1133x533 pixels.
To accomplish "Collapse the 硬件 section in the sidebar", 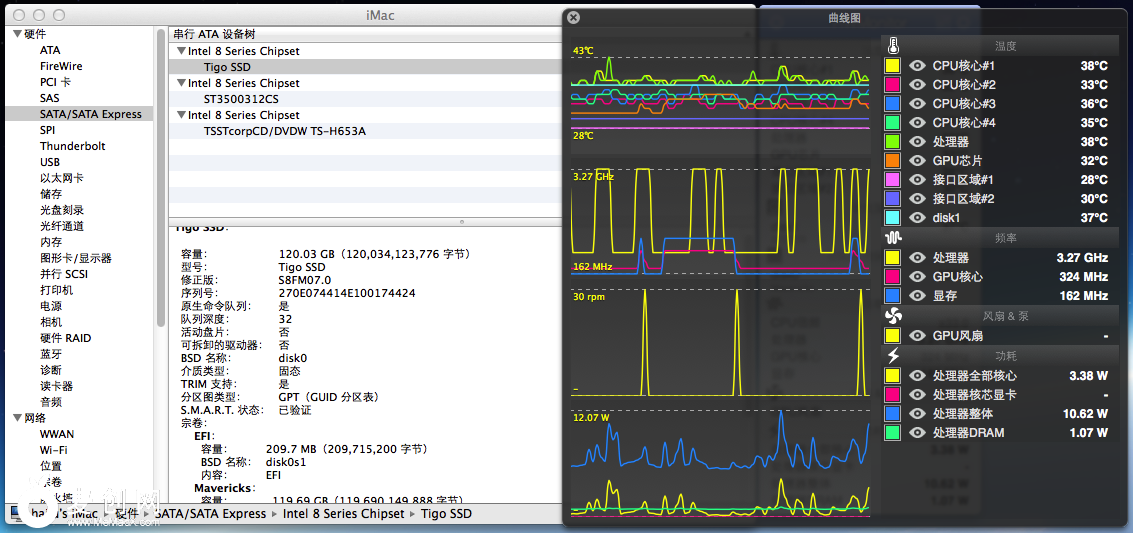I will tap(17, 34).
